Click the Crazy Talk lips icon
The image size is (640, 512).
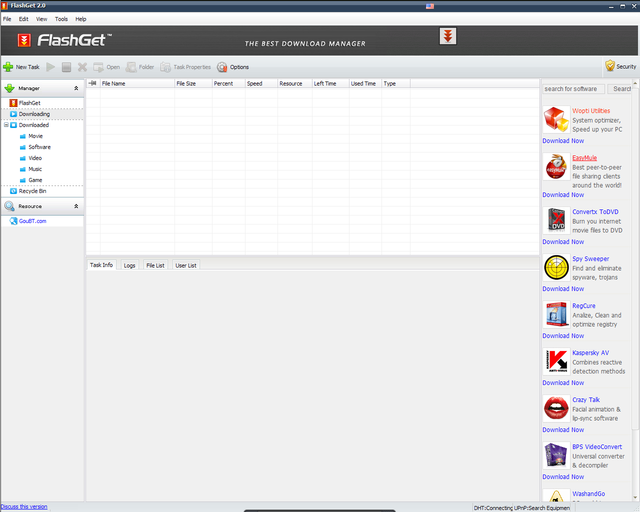tap(556, 408)
